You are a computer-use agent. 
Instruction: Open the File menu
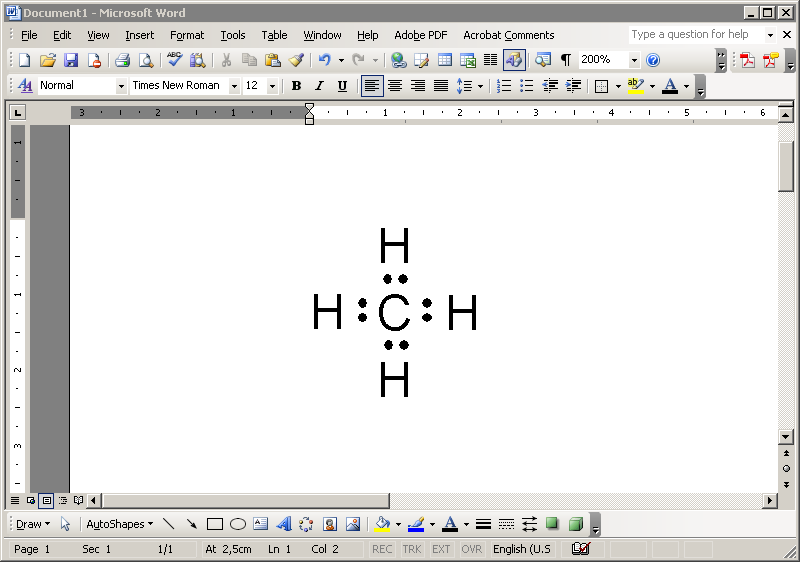pyautogui.click(x=29, y=35)
